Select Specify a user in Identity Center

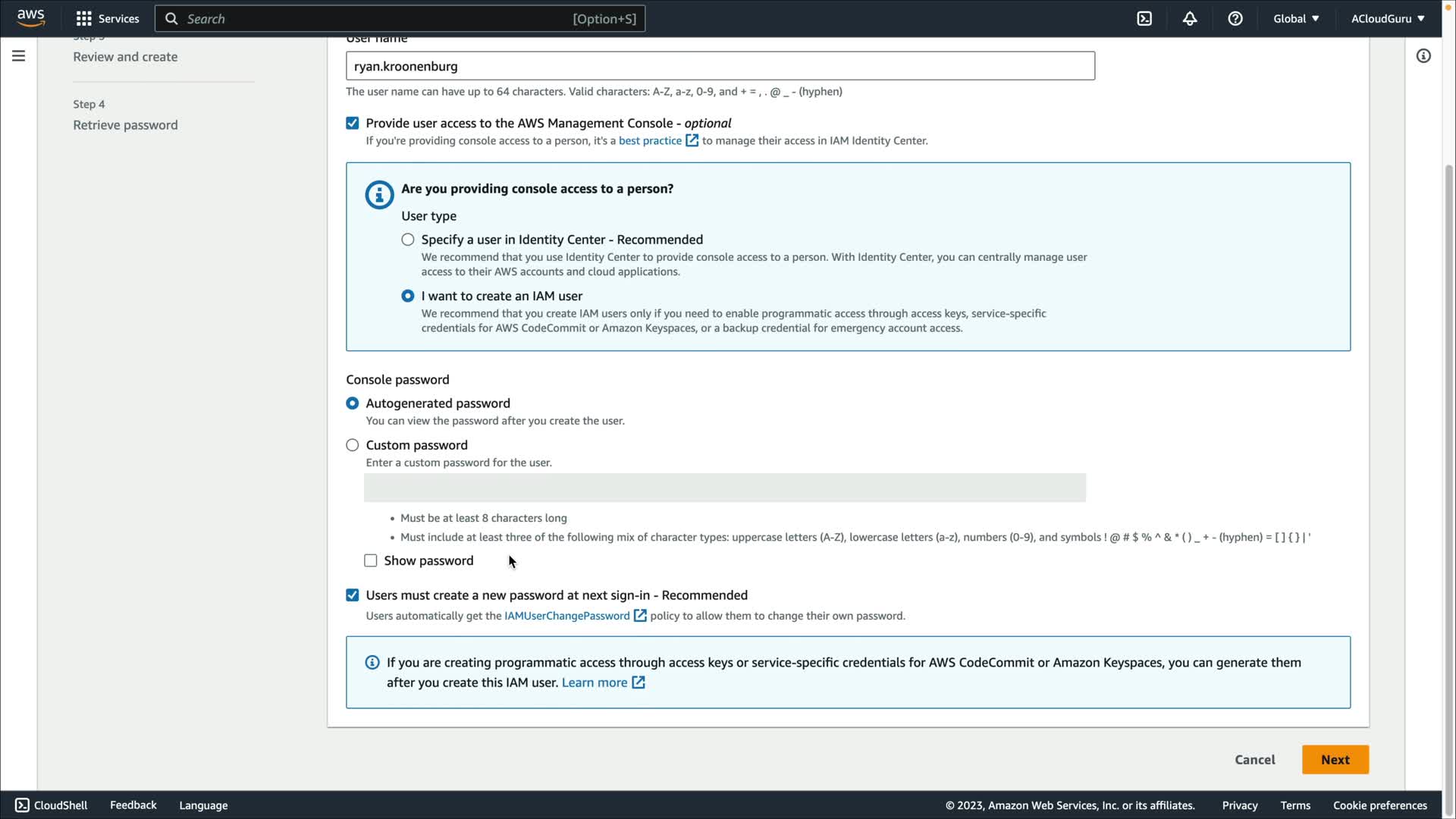tap(408, 240)
